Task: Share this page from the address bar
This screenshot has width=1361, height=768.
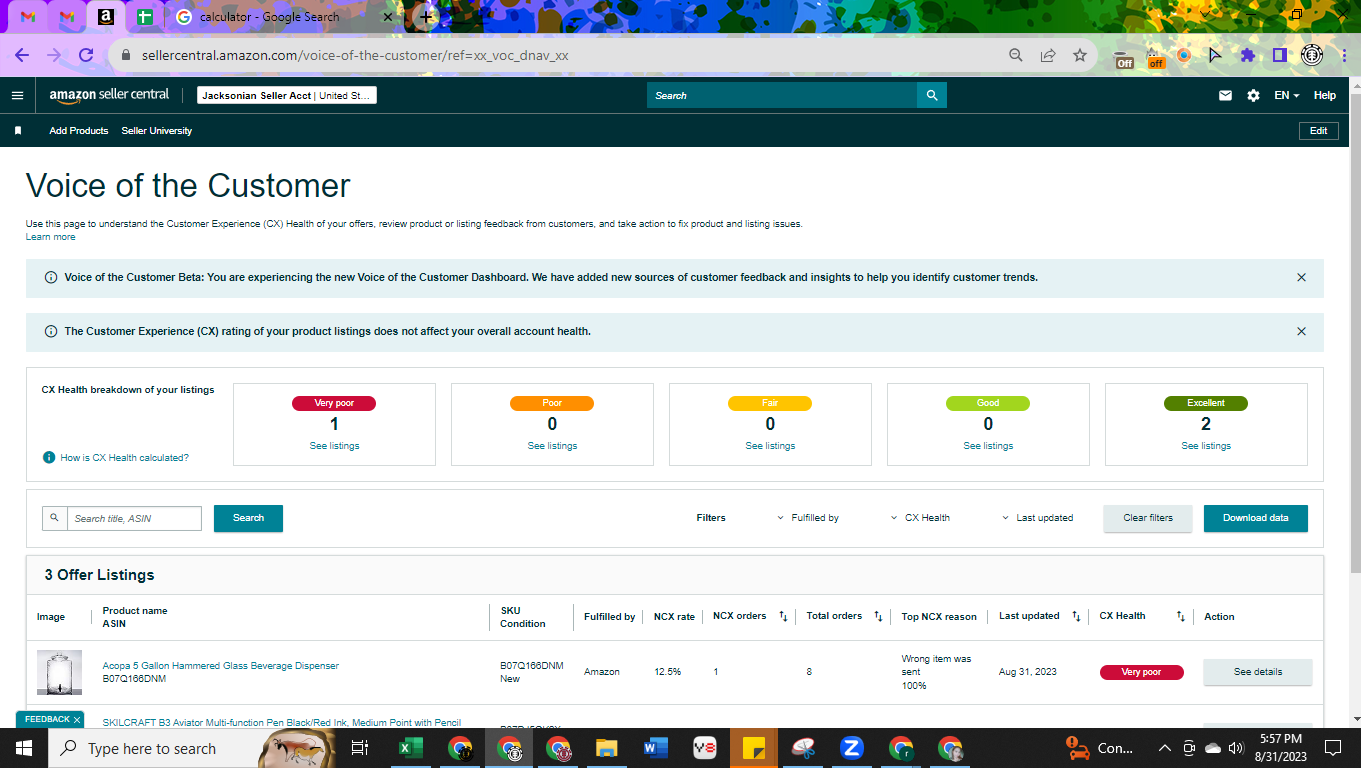Action: coord(1047,56)
